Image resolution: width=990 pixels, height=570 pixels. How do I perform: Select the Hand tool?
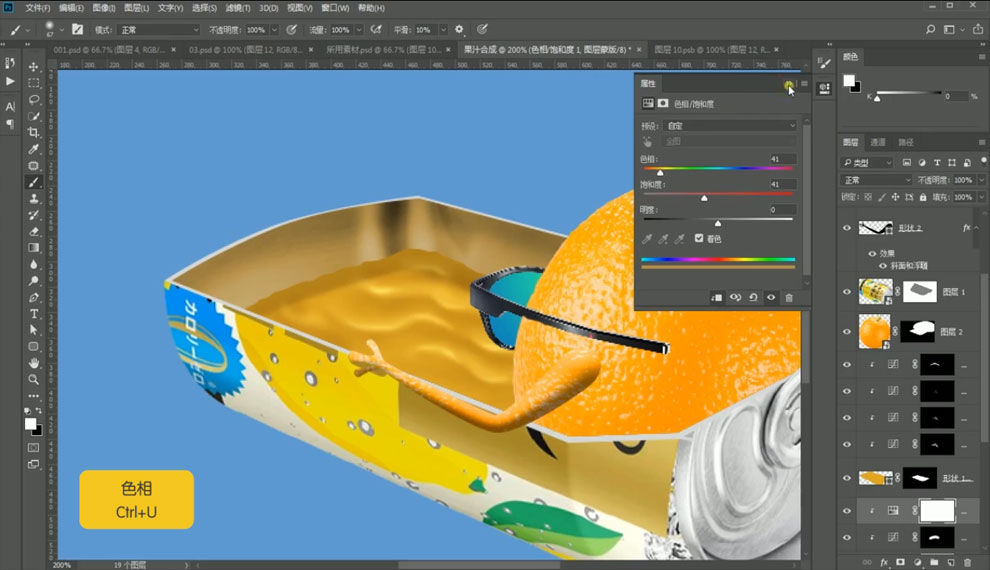coord(33,363)
